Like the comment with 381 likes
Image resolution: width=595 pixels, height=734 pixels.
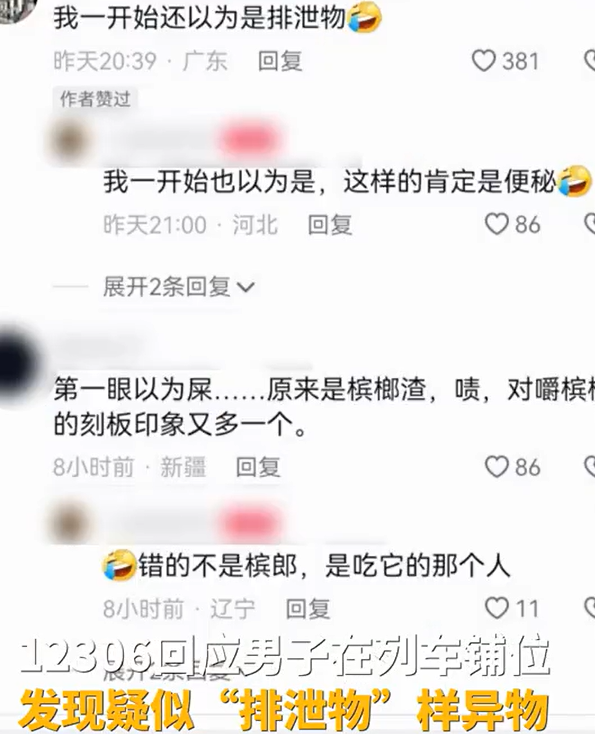(x=483, y=61)
